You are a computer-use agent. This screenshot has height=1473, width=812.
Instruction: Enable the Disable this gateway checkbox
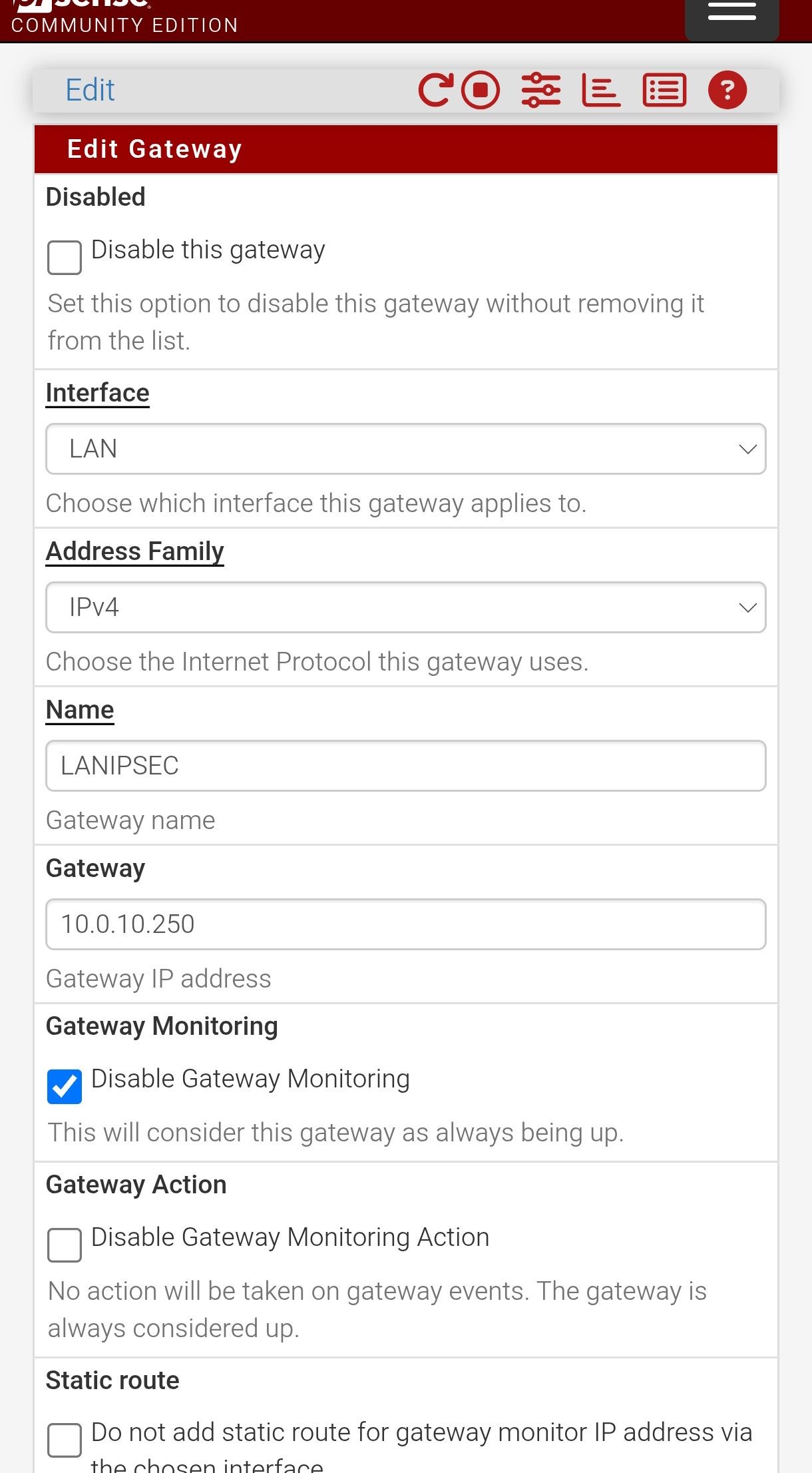pos(65,257)
